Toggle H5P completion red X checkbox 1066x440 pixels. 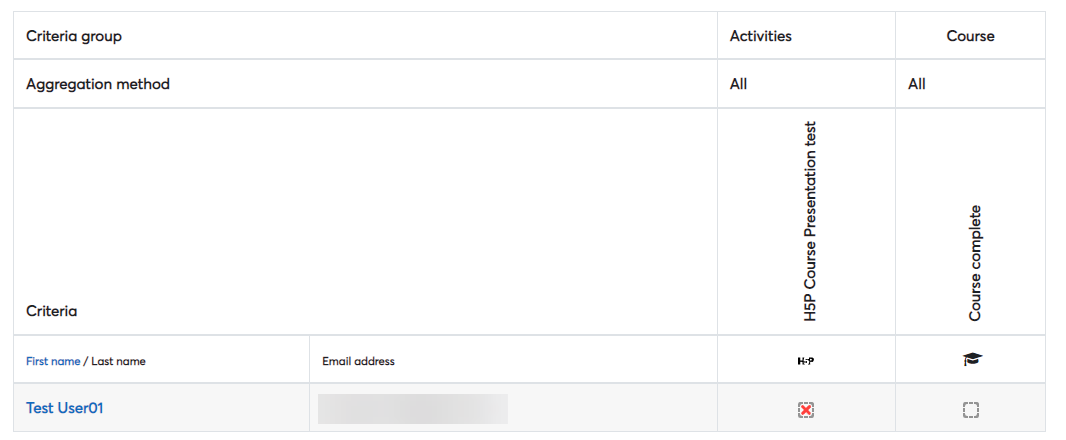[x=806, y=410]
